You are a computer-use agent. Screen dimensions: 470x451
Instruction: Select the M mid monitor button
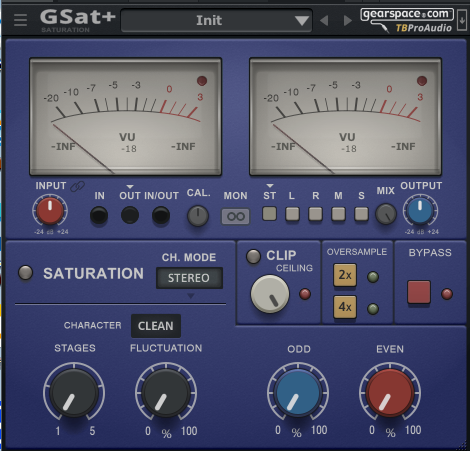point(338,214)
